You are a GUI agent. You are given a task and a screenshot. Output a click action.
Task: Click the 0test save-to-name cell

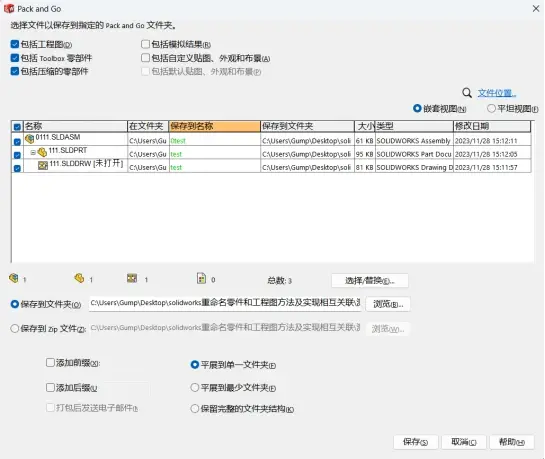(214, 140)
